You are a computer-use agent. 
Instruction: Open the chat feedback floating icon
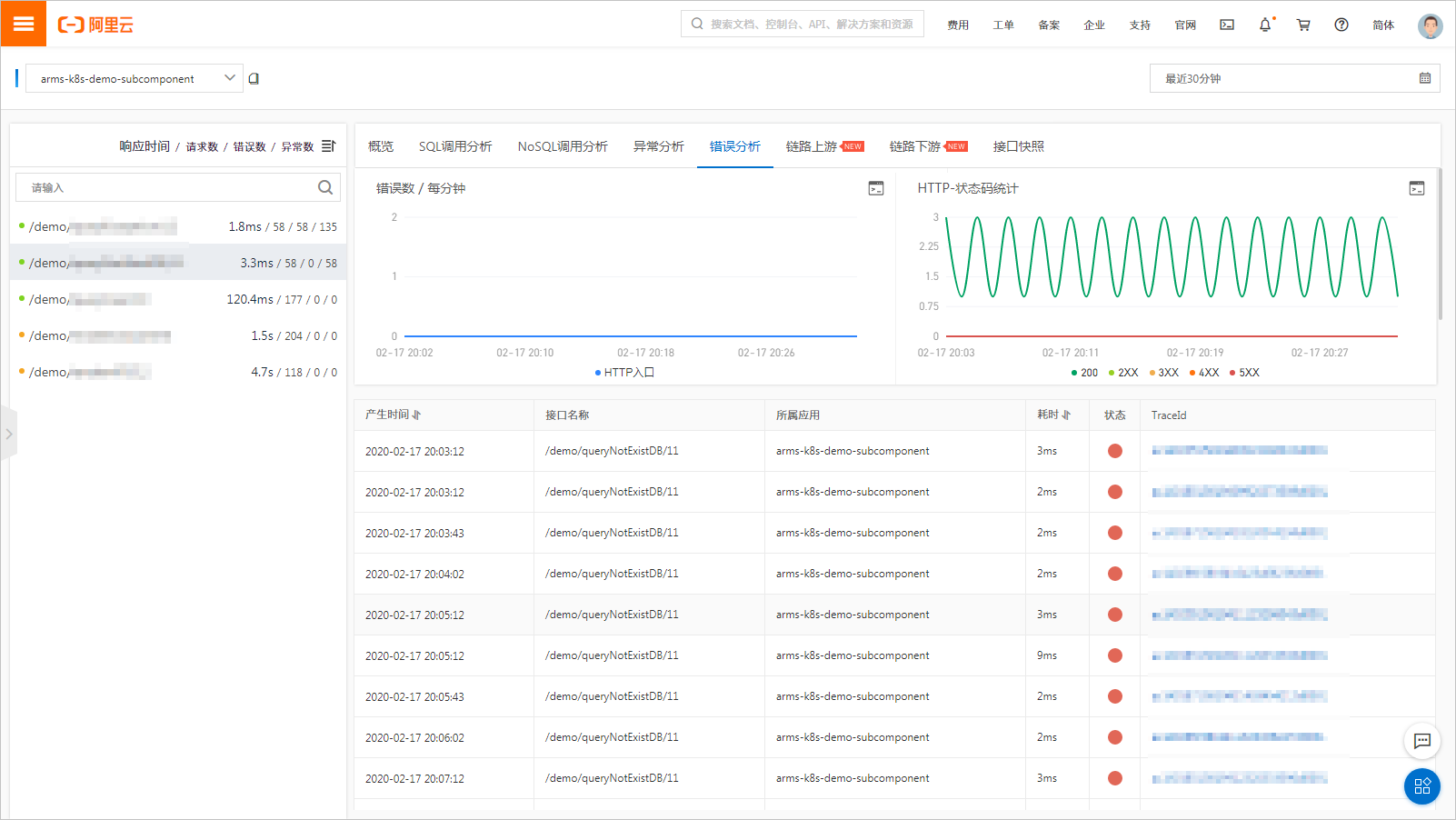click(1422, 741)
